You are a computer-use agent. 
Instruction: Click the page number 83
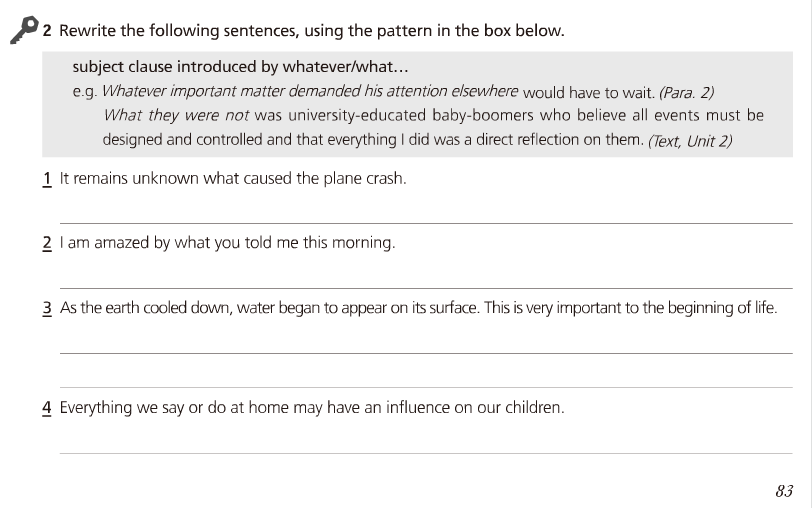783,490
